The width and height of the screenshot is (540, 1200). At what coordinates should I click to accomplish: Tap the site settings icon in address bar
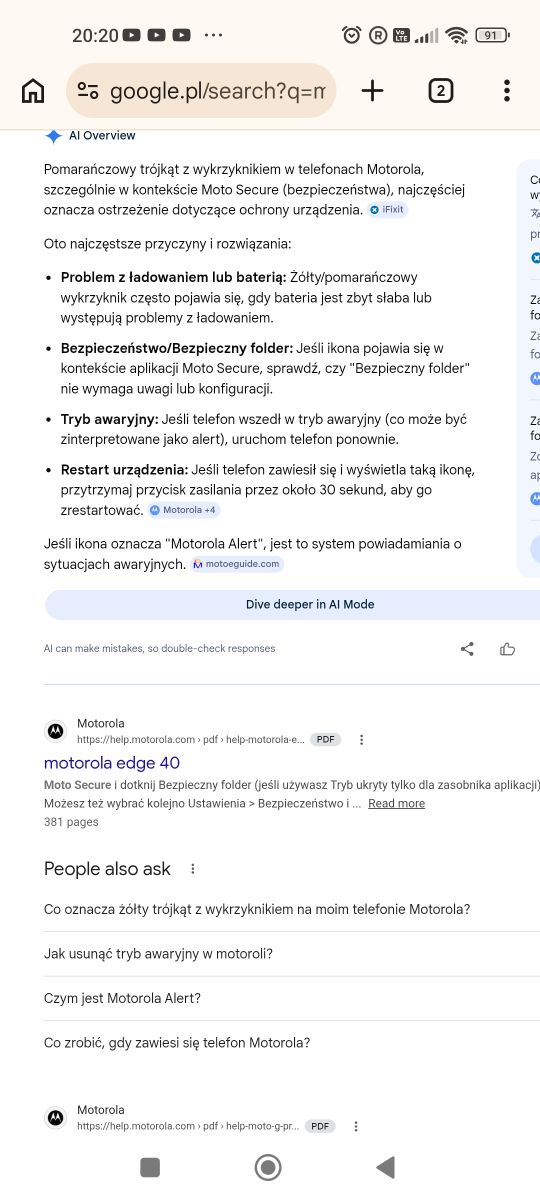click(x=88, y=91)
